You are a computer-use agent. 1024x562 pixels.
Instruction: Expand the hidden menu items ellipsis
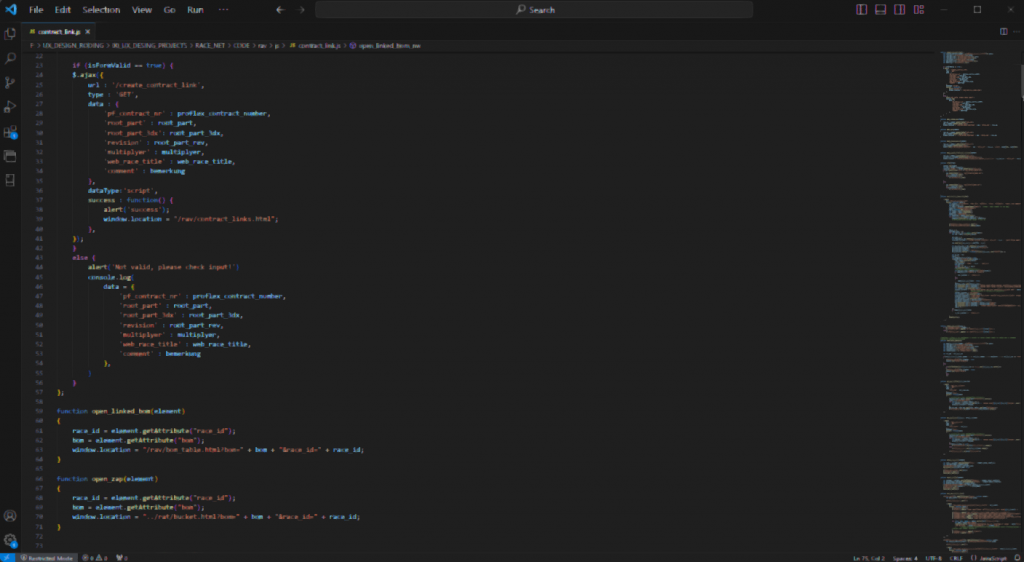click(222, 10)
